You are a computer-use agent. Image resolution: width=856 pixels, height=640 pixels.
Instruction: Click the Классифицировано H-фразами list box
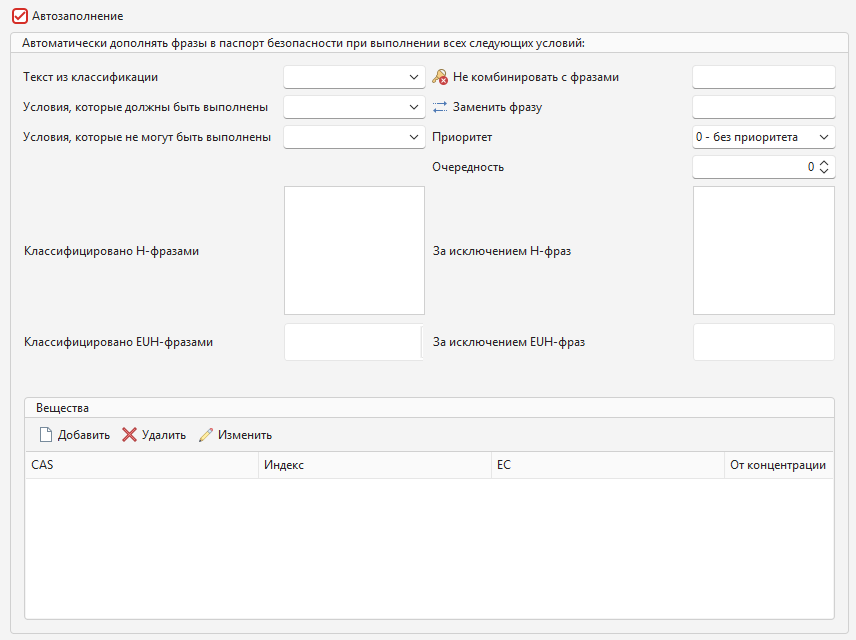point(354,251)
